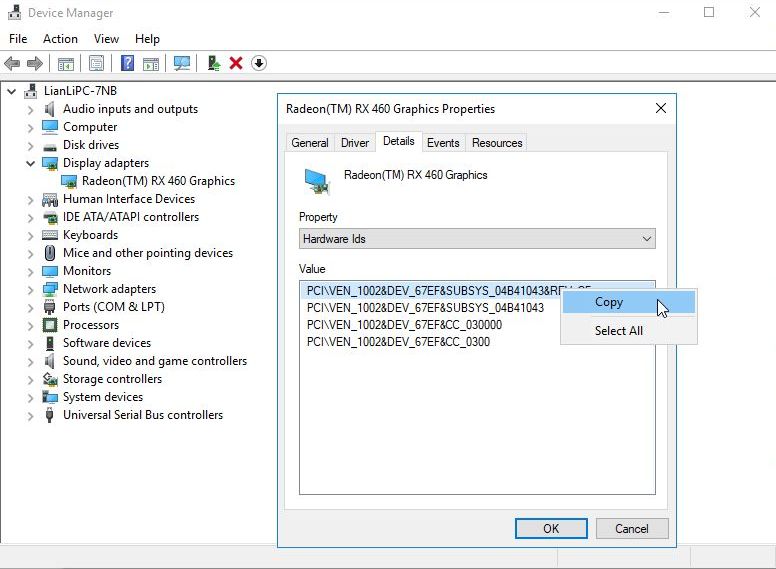Expand the Monitors category
This screenshot has height=569, width=776.
click(31, 272)
